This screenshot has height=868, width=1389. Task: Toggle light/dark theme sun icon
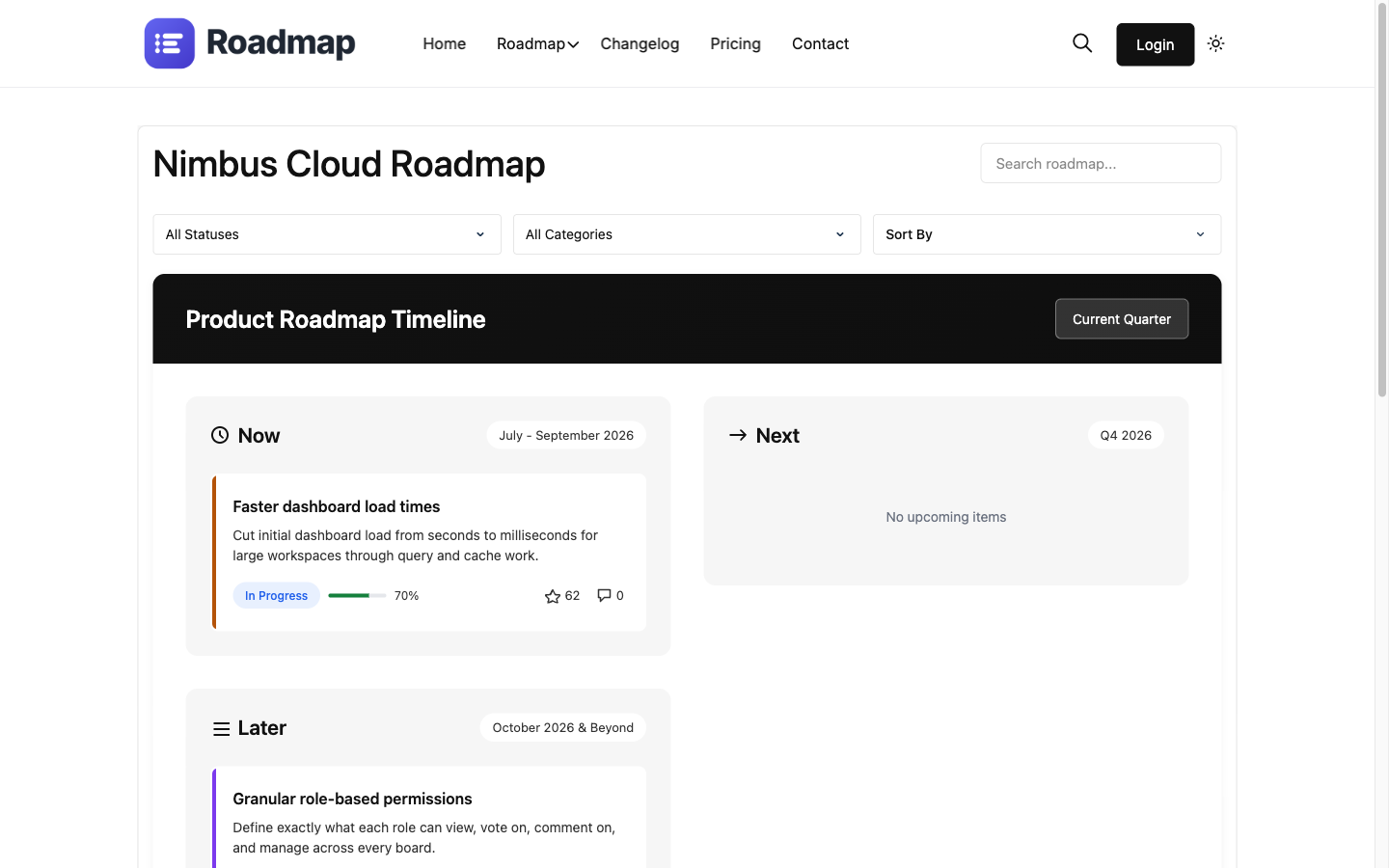[1215, 43]
